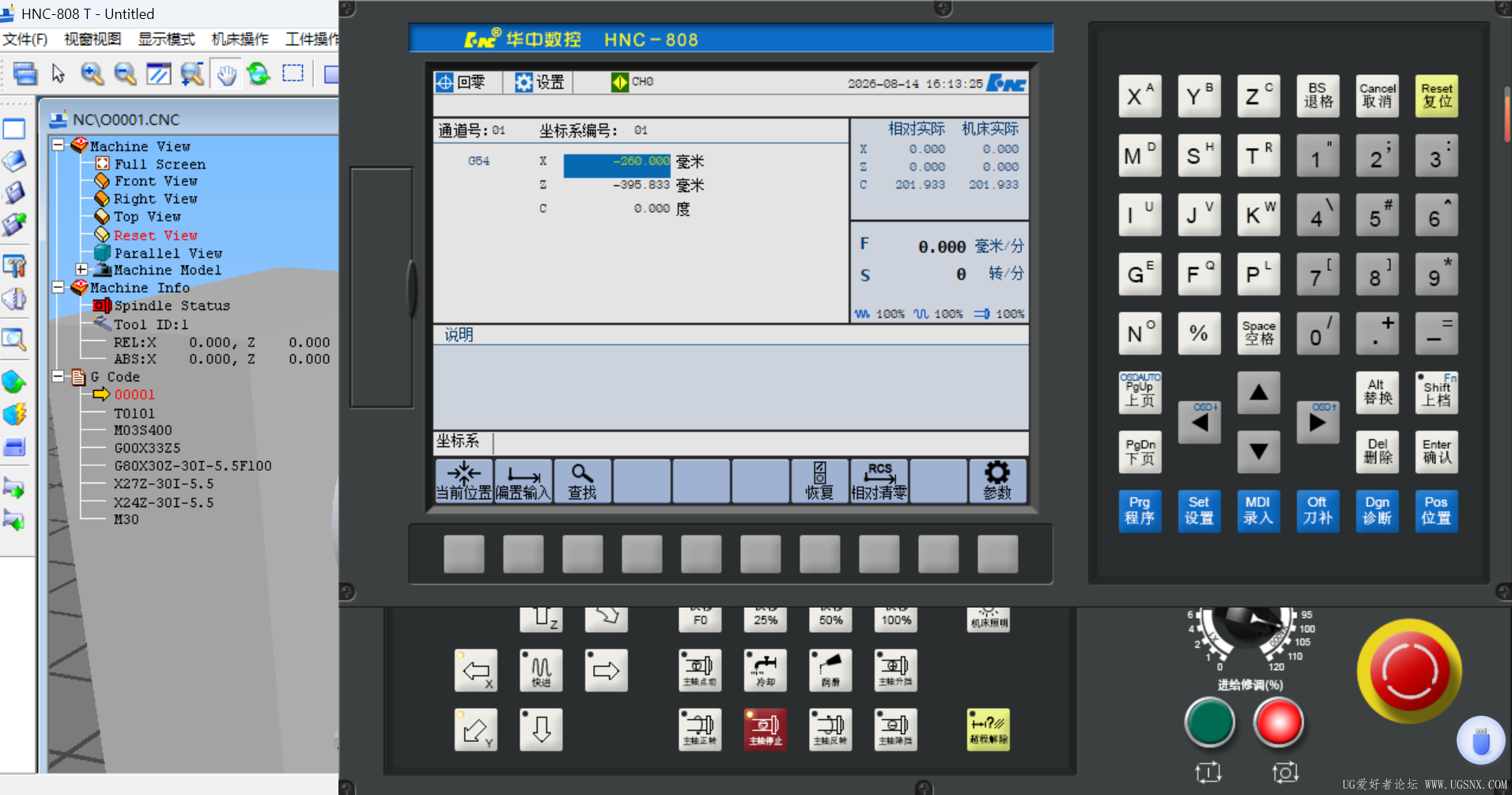
Task: Click the Reset 复位 key
Action: click(1436, 96)
